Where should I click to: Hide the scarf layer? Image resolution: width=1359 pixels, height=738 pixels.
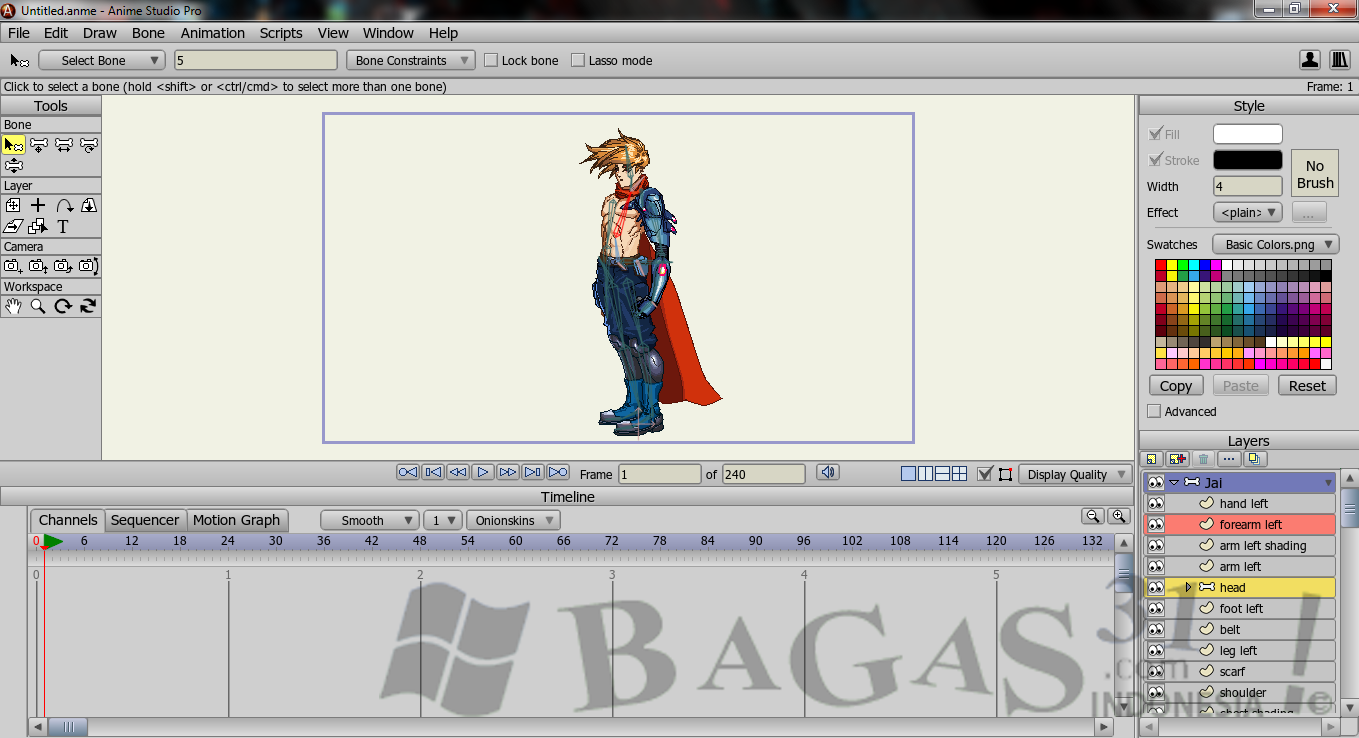(x=1156, y=672)
